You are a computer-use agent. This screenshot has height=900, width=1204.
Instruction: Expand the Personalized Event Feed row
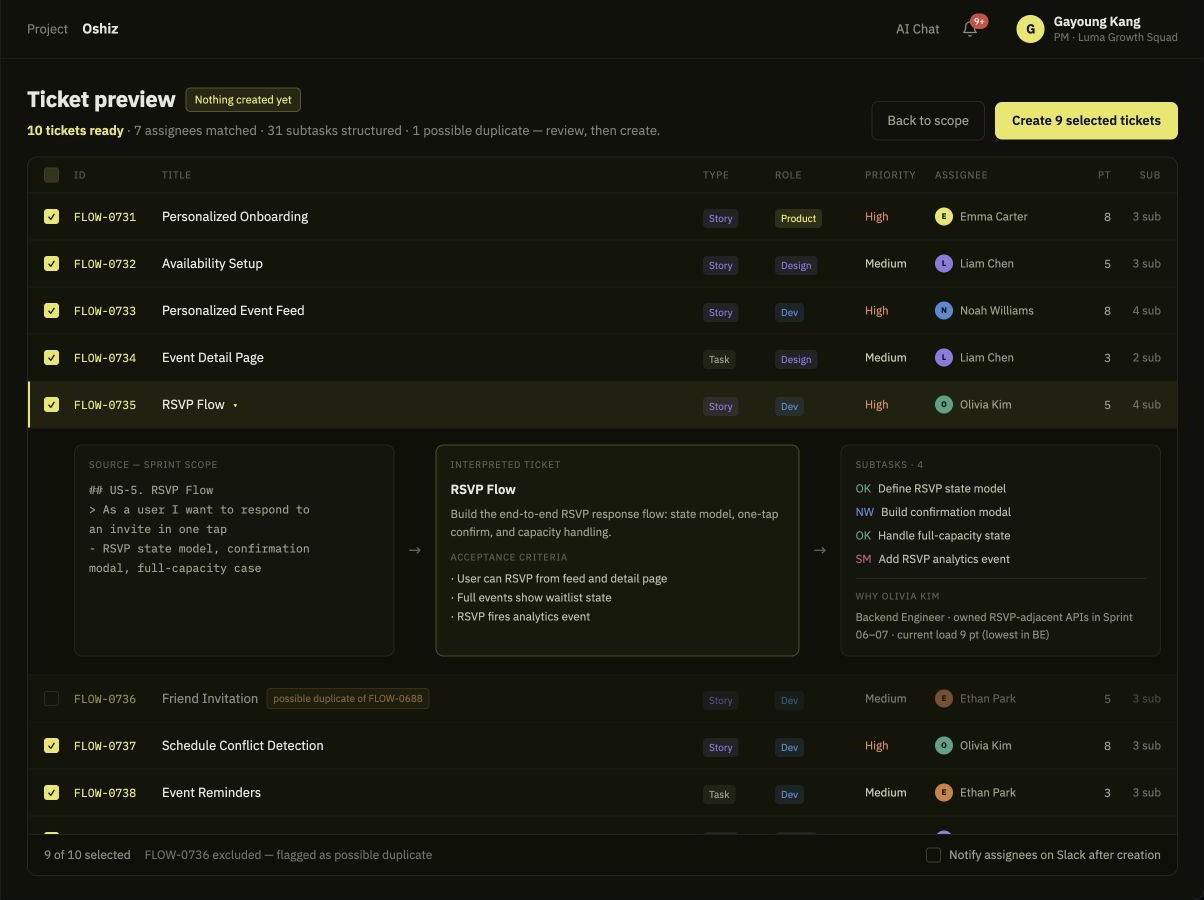[602, 311]
